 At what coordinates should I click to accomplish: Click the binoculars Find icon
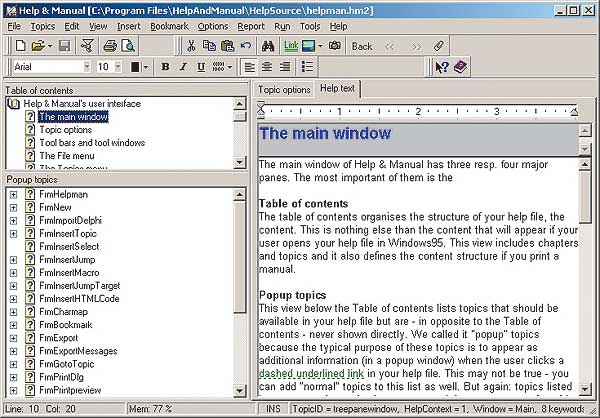tap(268, 46)
